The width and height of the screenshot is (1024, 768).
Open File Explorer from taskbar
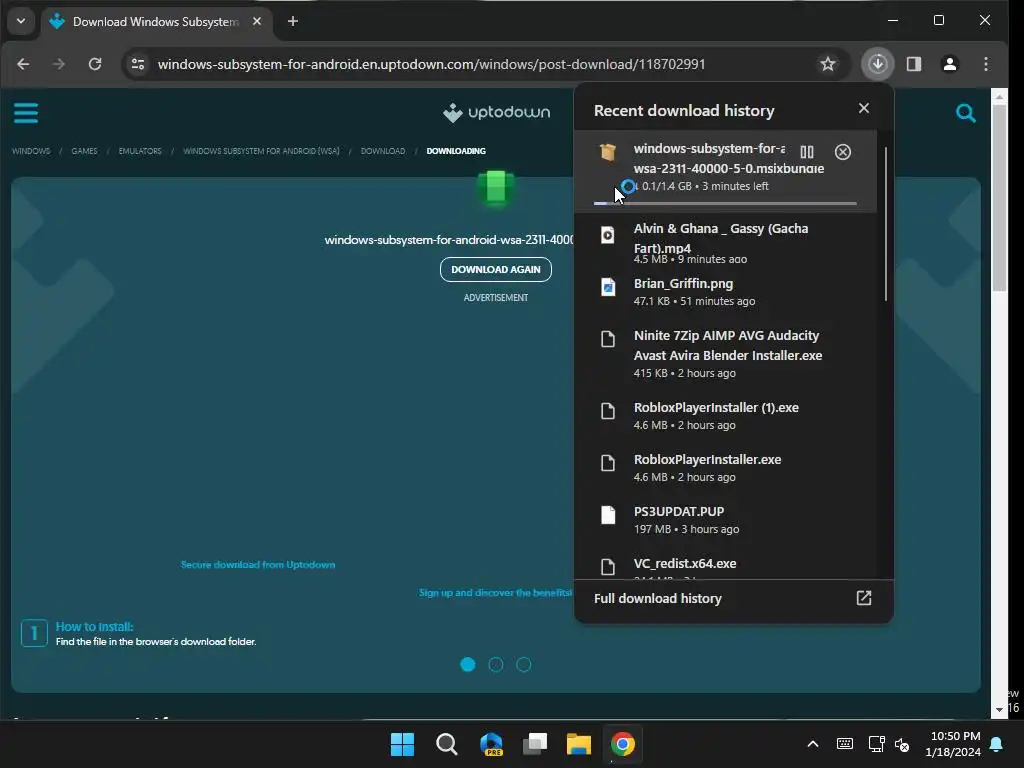coord(579,744)
